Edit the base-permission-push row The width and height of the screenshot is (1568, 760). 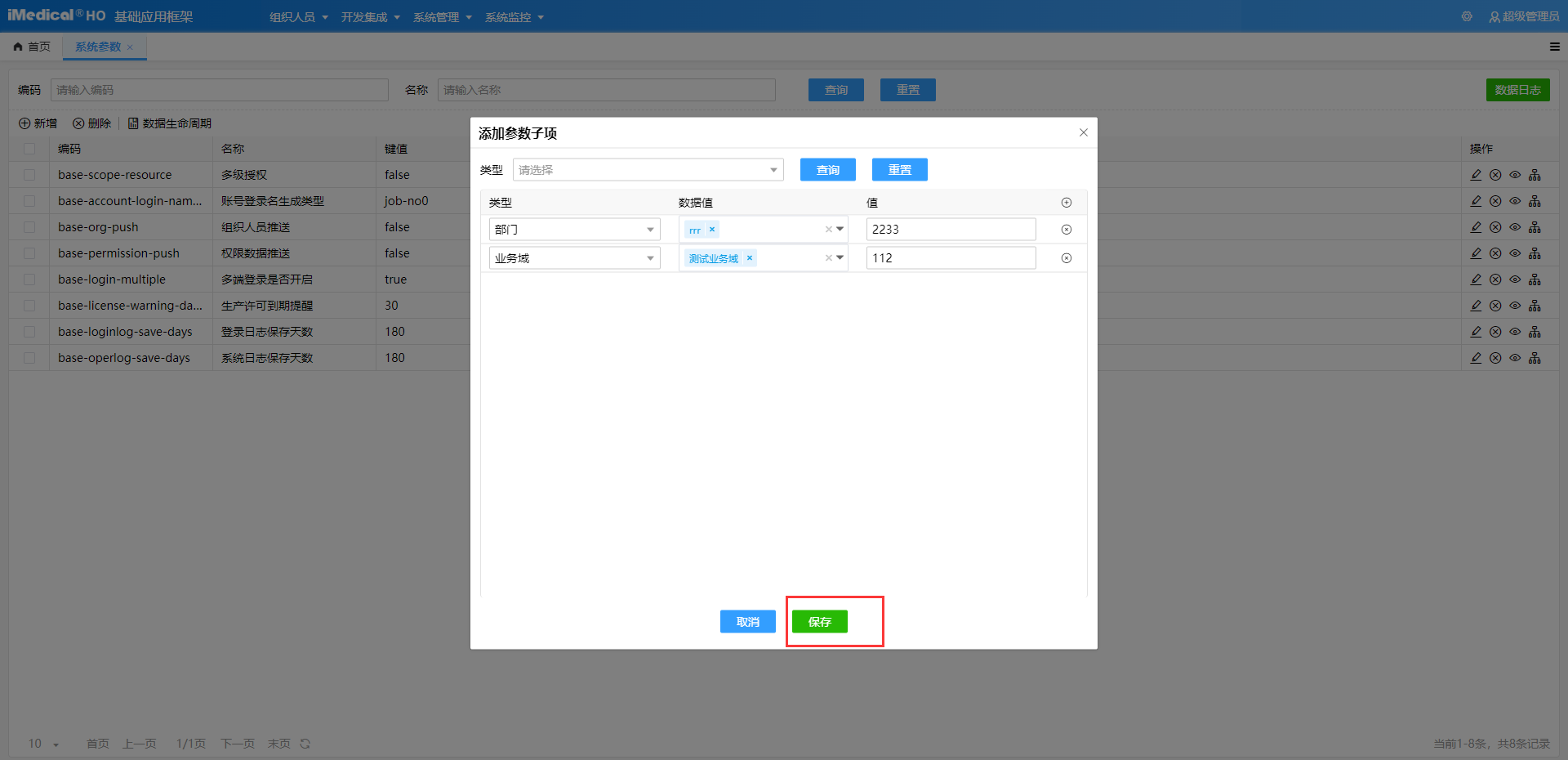(1476, 253)
